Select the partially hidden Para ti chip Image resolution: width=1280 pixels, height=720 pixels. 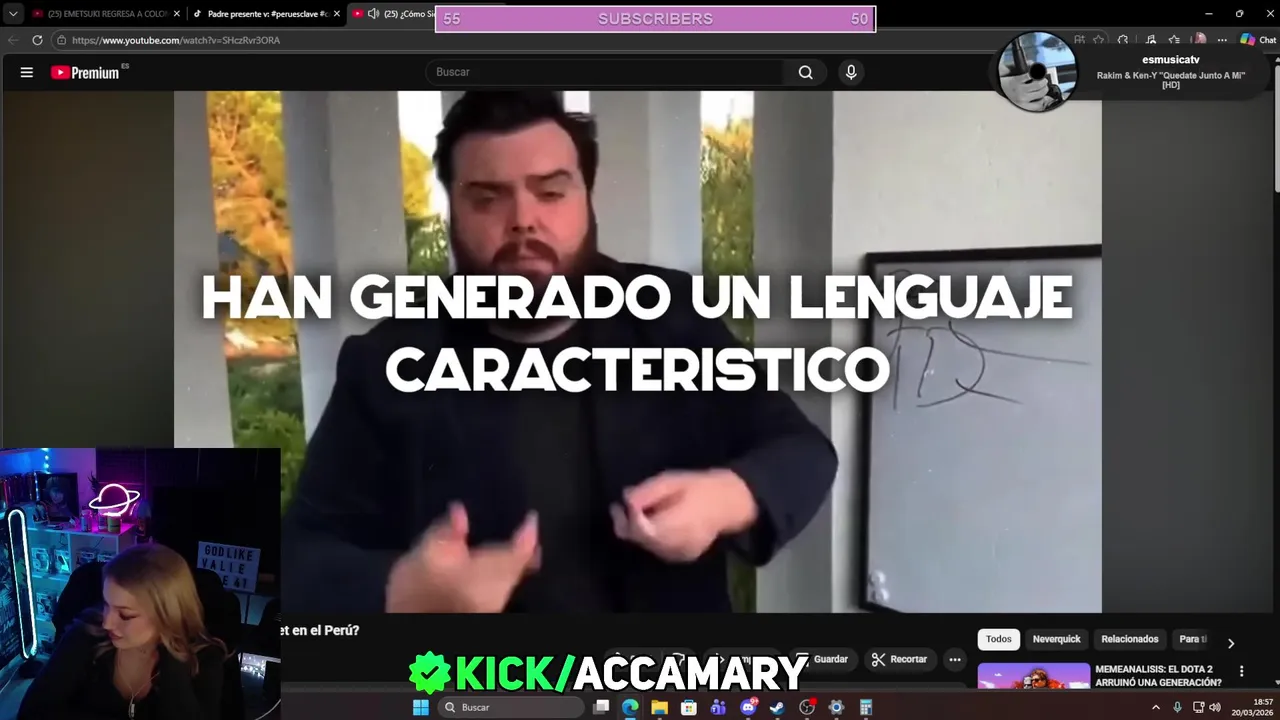(1192, 639)
